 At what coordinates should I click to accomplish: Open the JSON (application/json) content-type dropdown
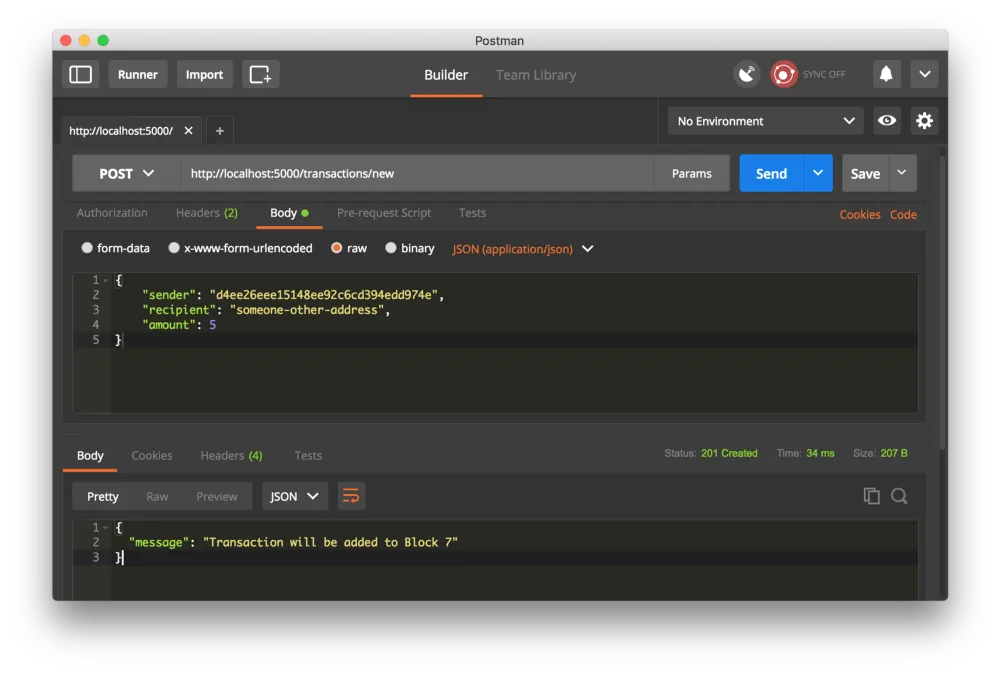point(522,248)
